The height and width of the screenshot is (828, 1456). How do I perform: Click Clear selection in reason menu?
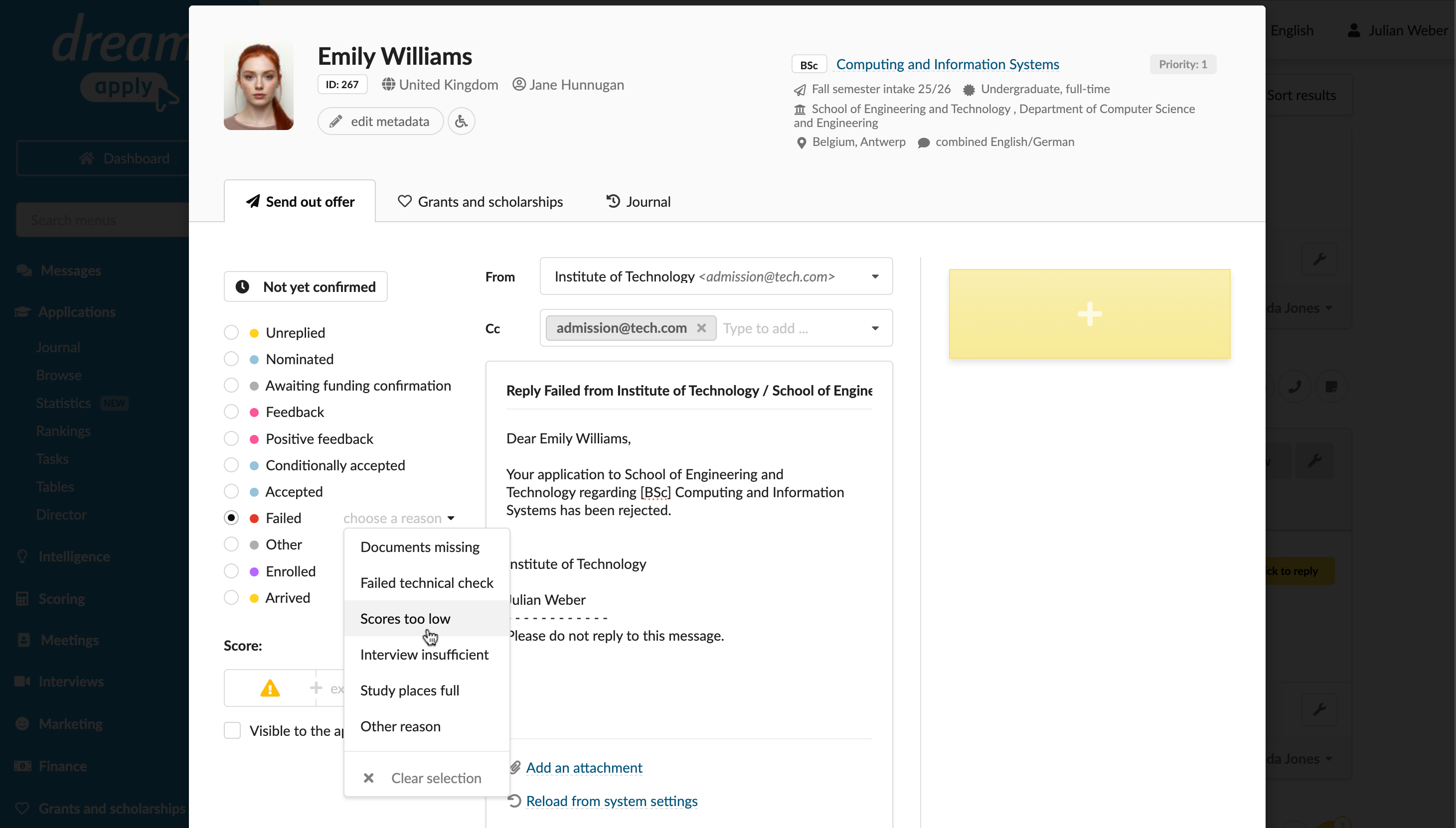[427, 778]
